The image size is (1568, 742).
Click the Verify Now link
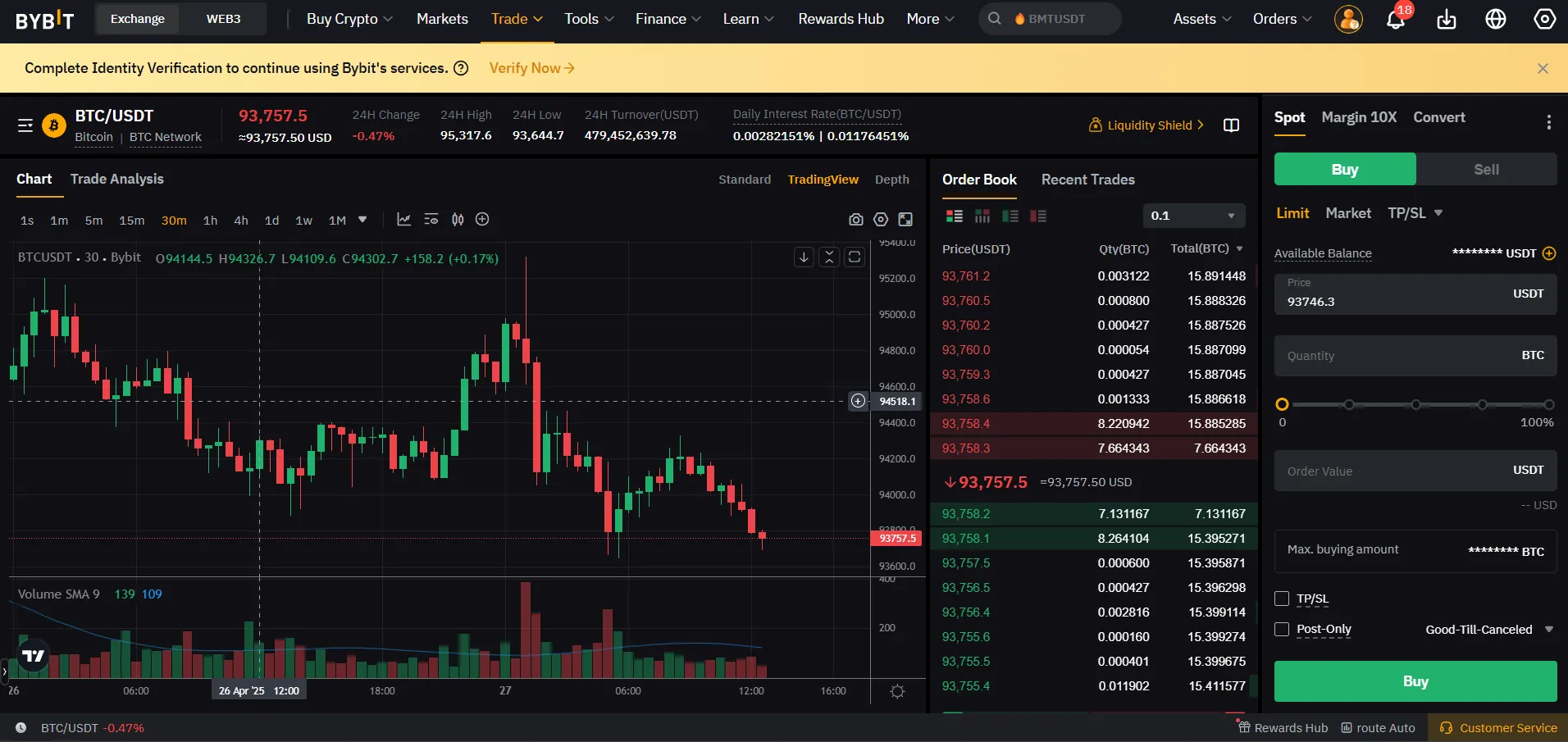[530, 68]
